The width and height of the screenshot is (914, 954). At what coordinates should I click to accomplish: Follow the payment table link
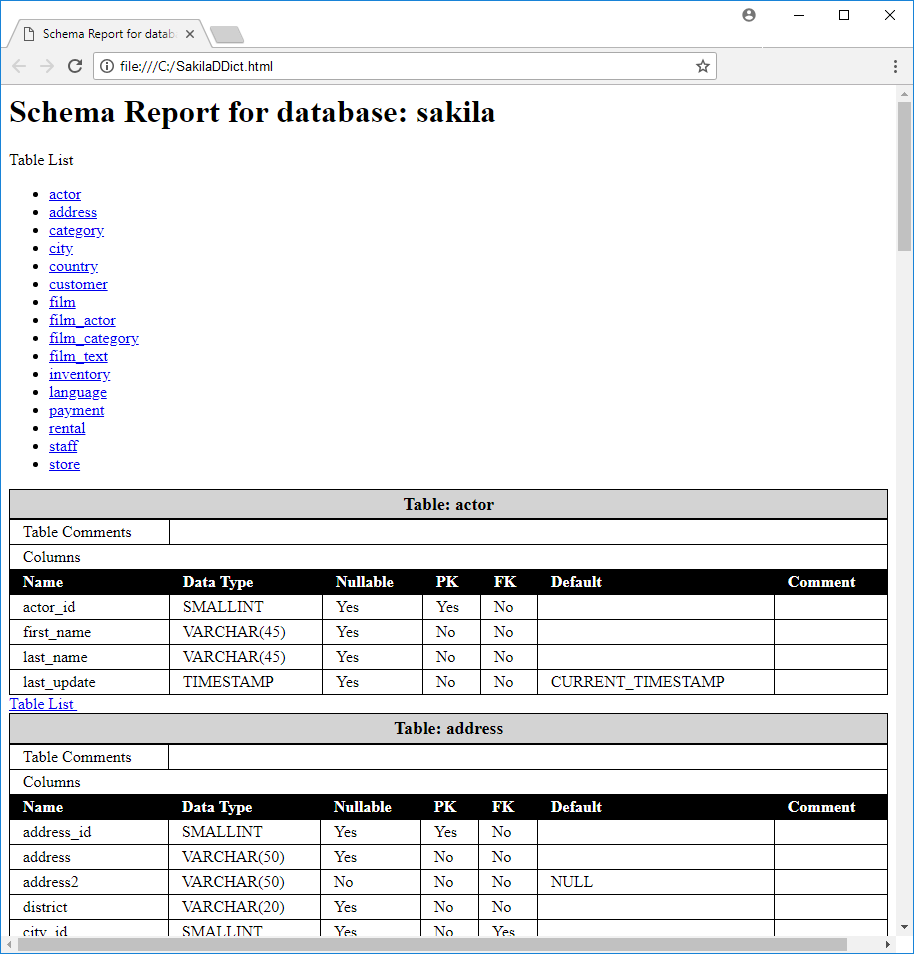(76, 410)
